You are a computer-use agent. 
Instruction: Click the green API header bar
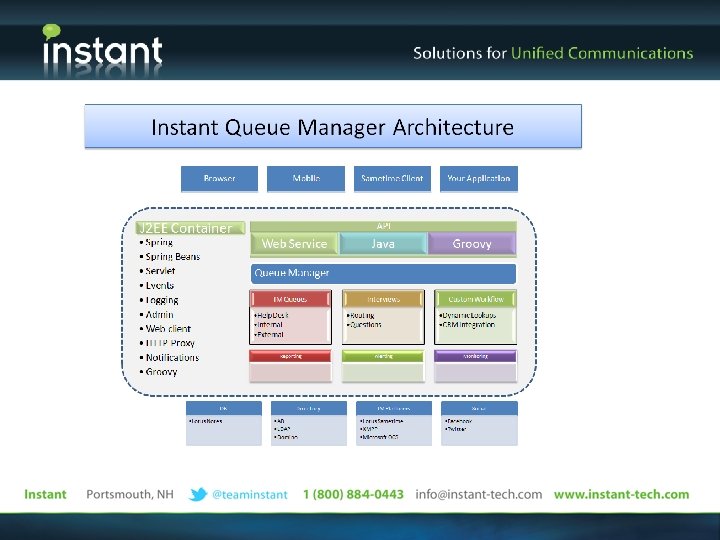[383, 226]
